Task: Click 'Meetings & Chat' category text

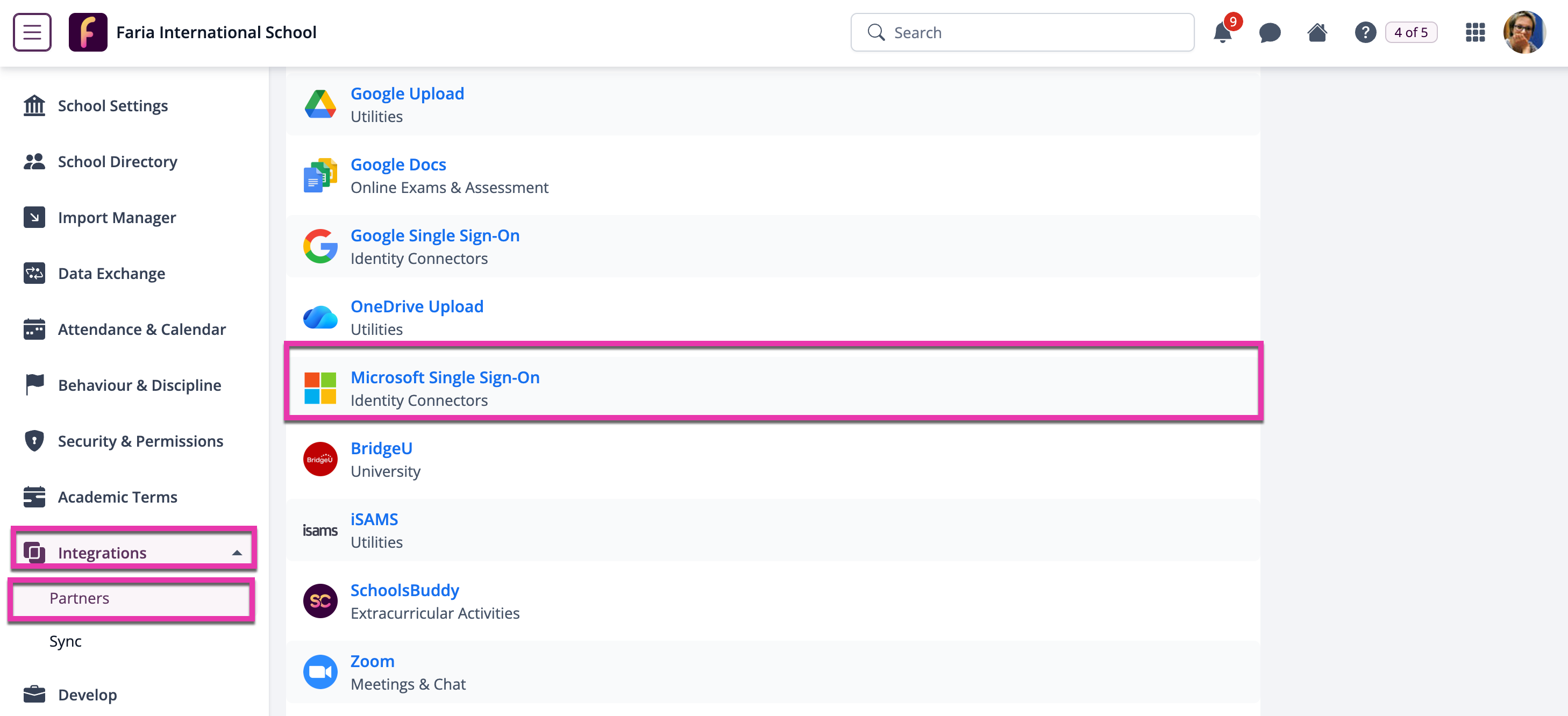Action: pyautogui.click(x=408, y=685)
